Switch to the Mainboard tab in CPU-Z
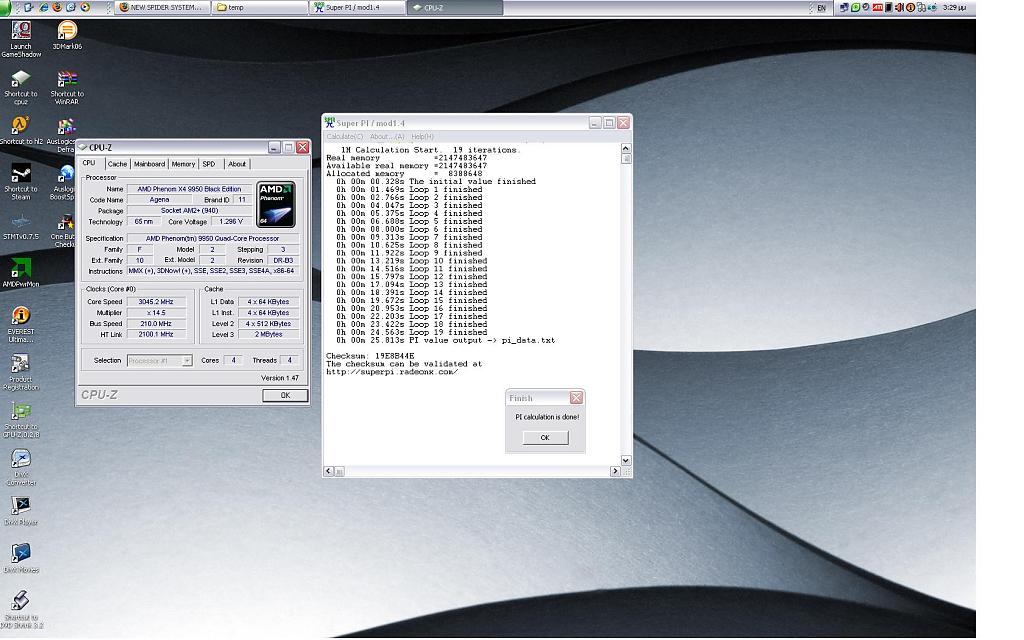 (149, 164)
